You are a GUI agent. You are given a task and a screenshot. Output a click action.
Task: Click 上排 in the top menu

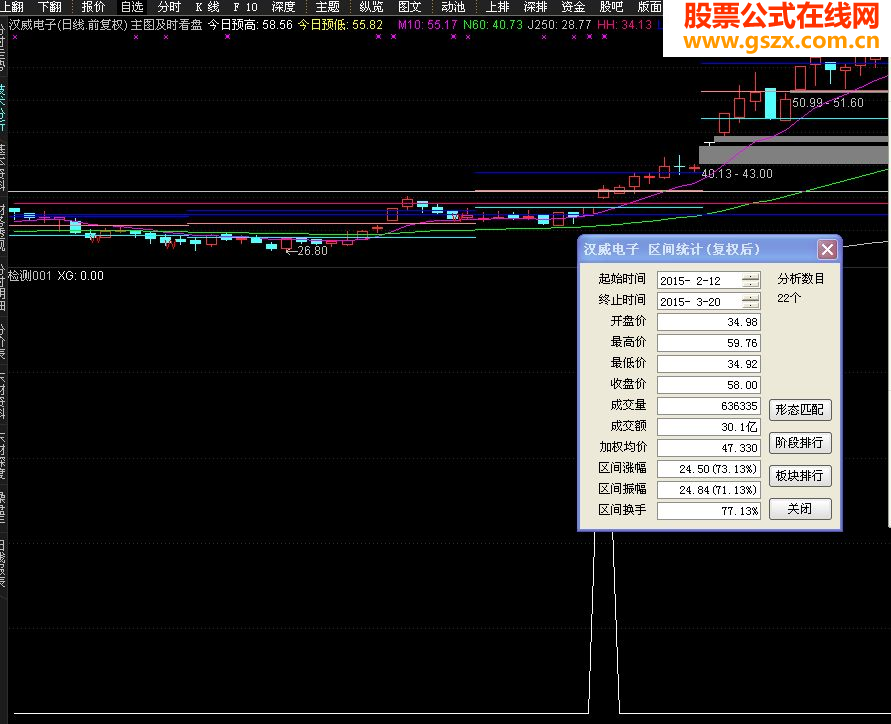[497, 7]
